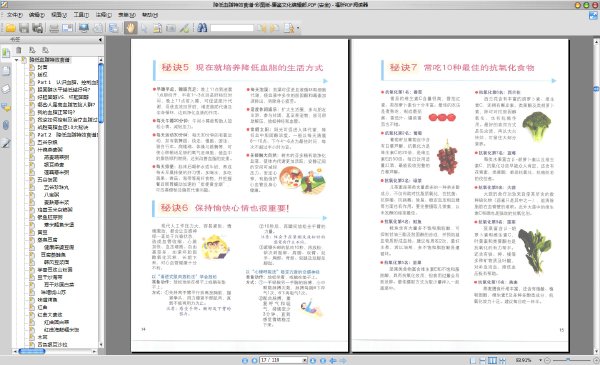Open the Help menu (帮助)

tap(149, 15)
